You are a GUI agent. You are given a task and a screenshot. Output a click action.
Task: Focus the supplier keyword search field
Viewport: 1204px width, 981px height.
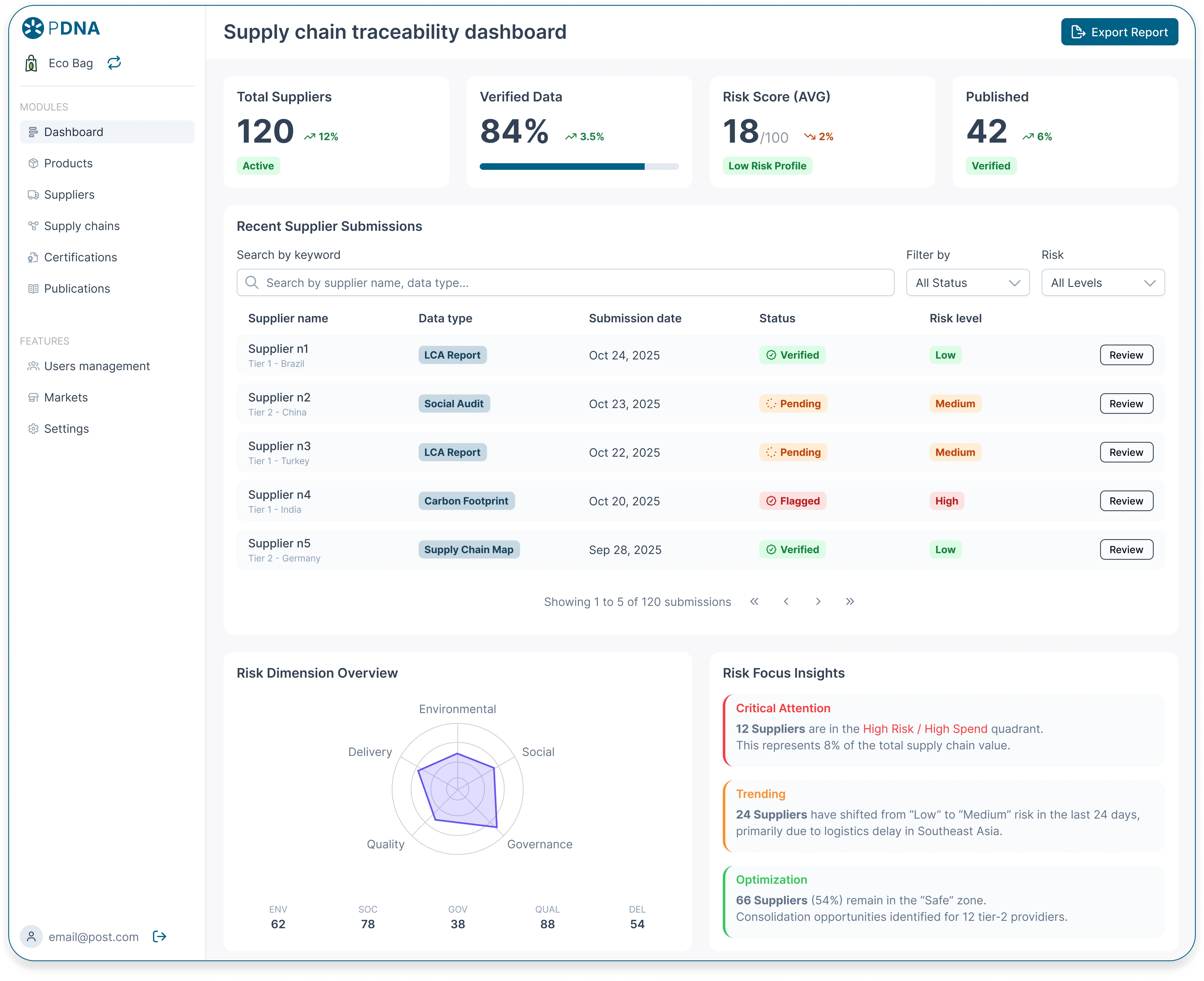[565, 282]
